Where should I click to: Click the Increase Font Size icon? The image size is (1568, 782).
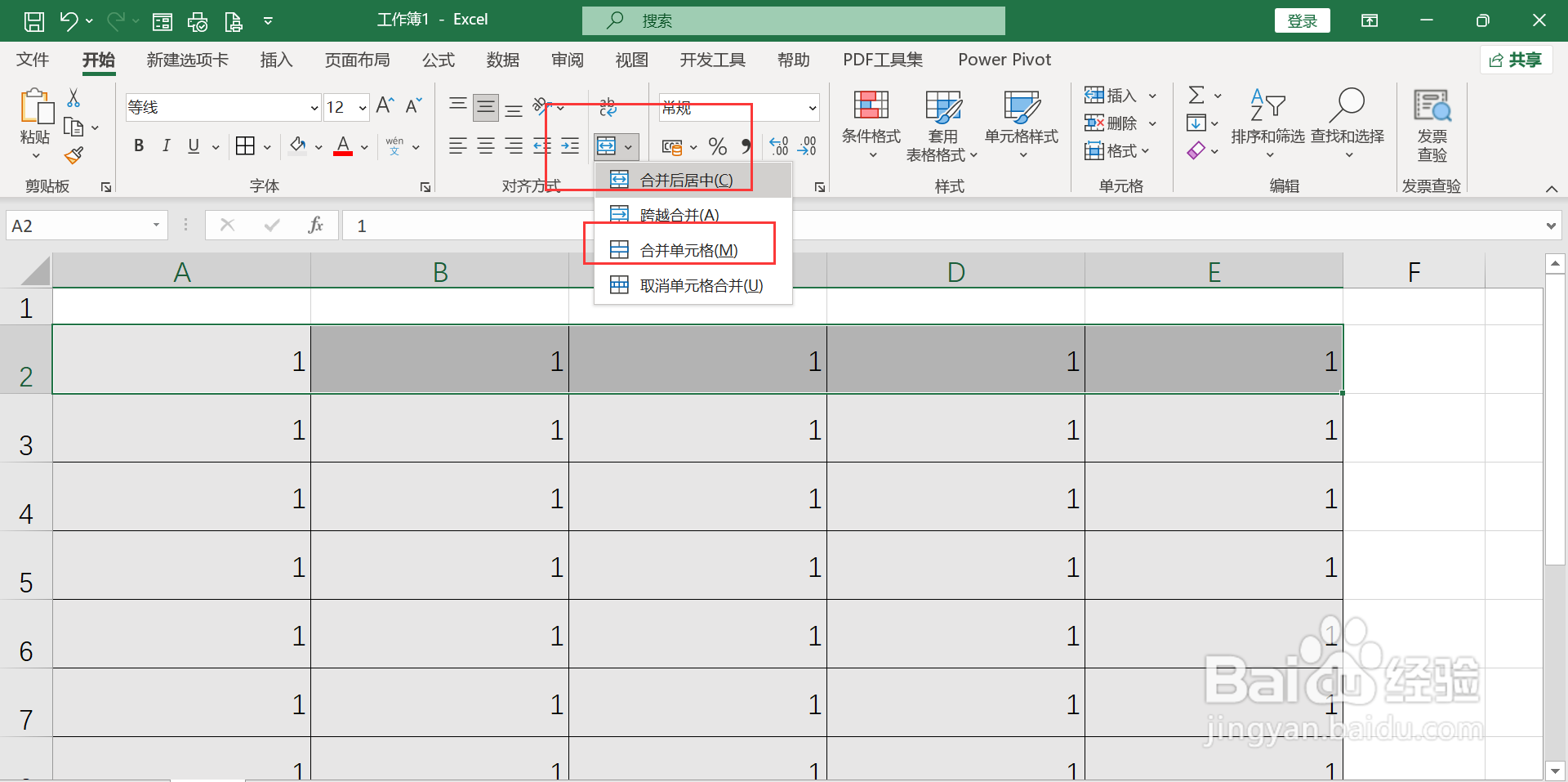[384, 105]
